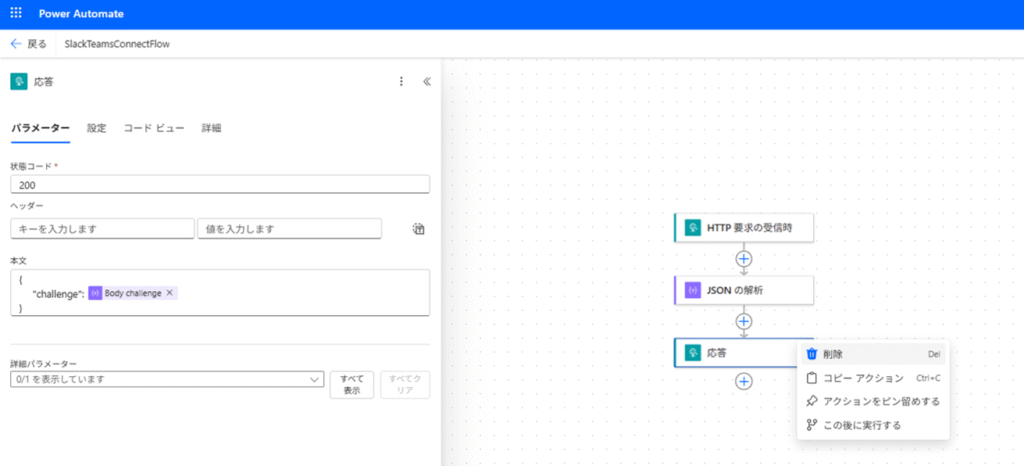Click the JSON の解析 node icon
This screenshot has height=466, width=1024.
[692, 290]
